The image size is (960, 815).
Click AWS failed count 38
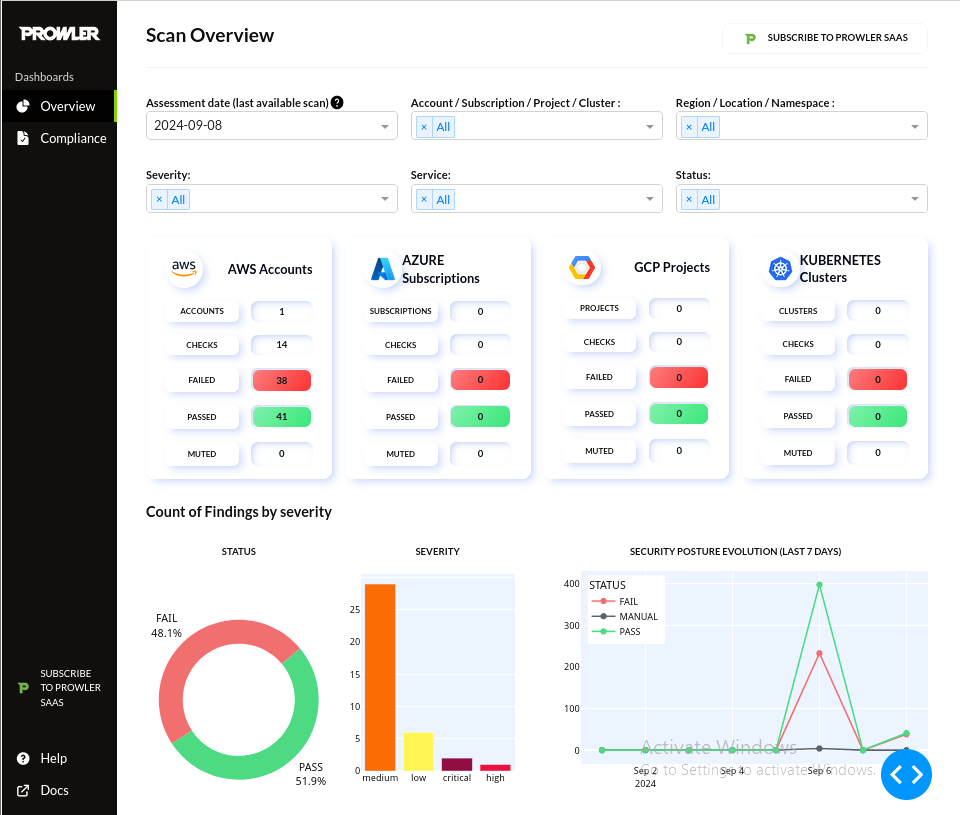coord(282,380)
